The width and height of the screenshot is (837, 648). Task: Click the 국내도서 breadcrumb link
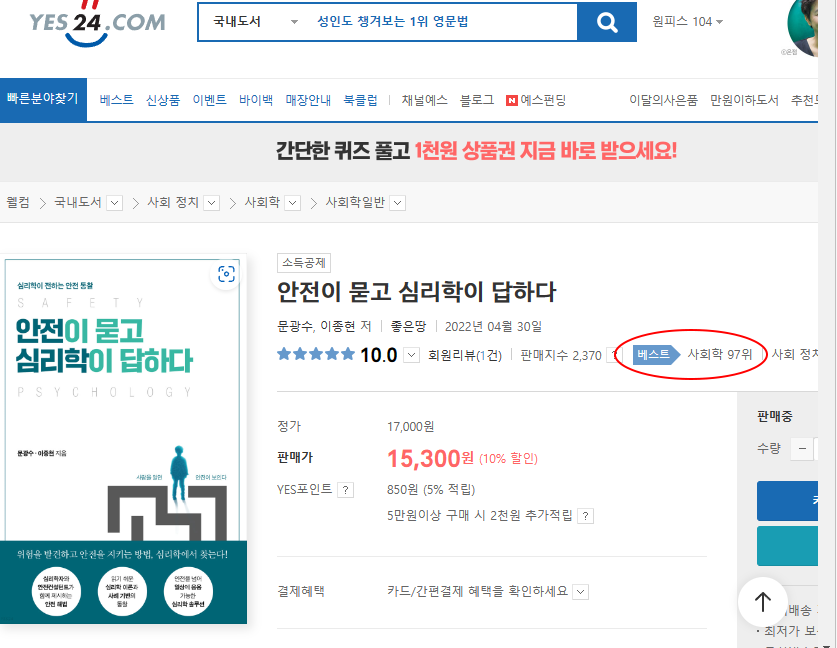point(78,203)
